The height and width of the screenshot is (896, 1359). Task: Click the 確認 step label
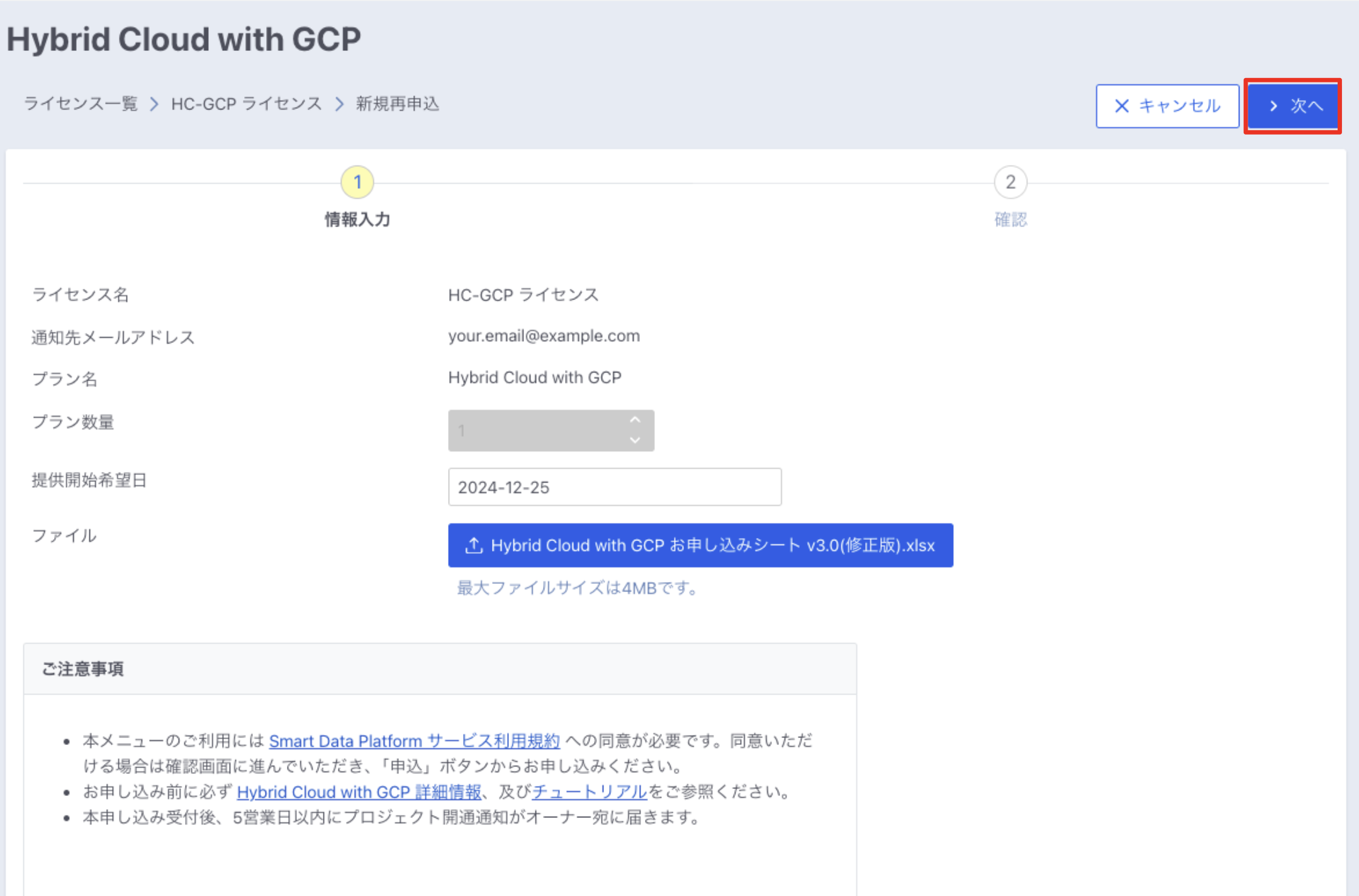(1010, 220)
